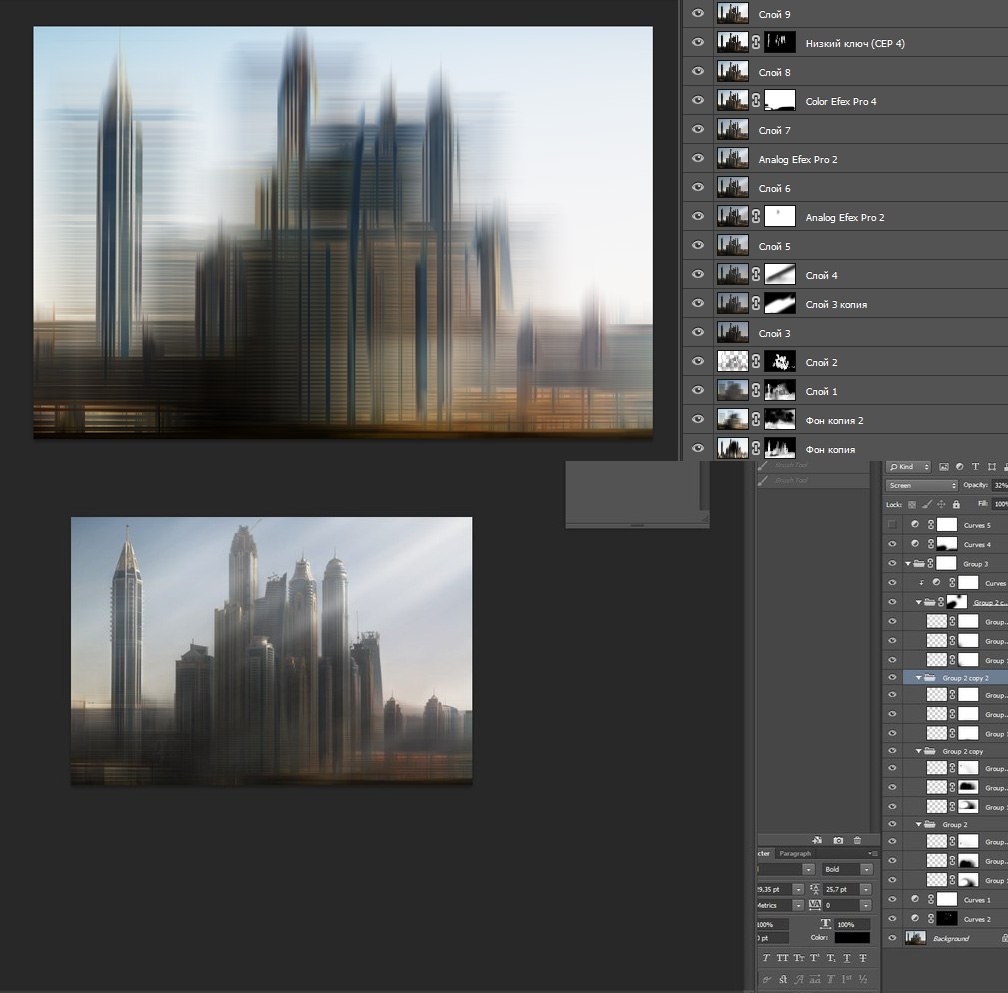Viewport: 1008px width, 993px height.
Task: Open the Screen blend mode dropdown
Action: click(x=922, y=485)
